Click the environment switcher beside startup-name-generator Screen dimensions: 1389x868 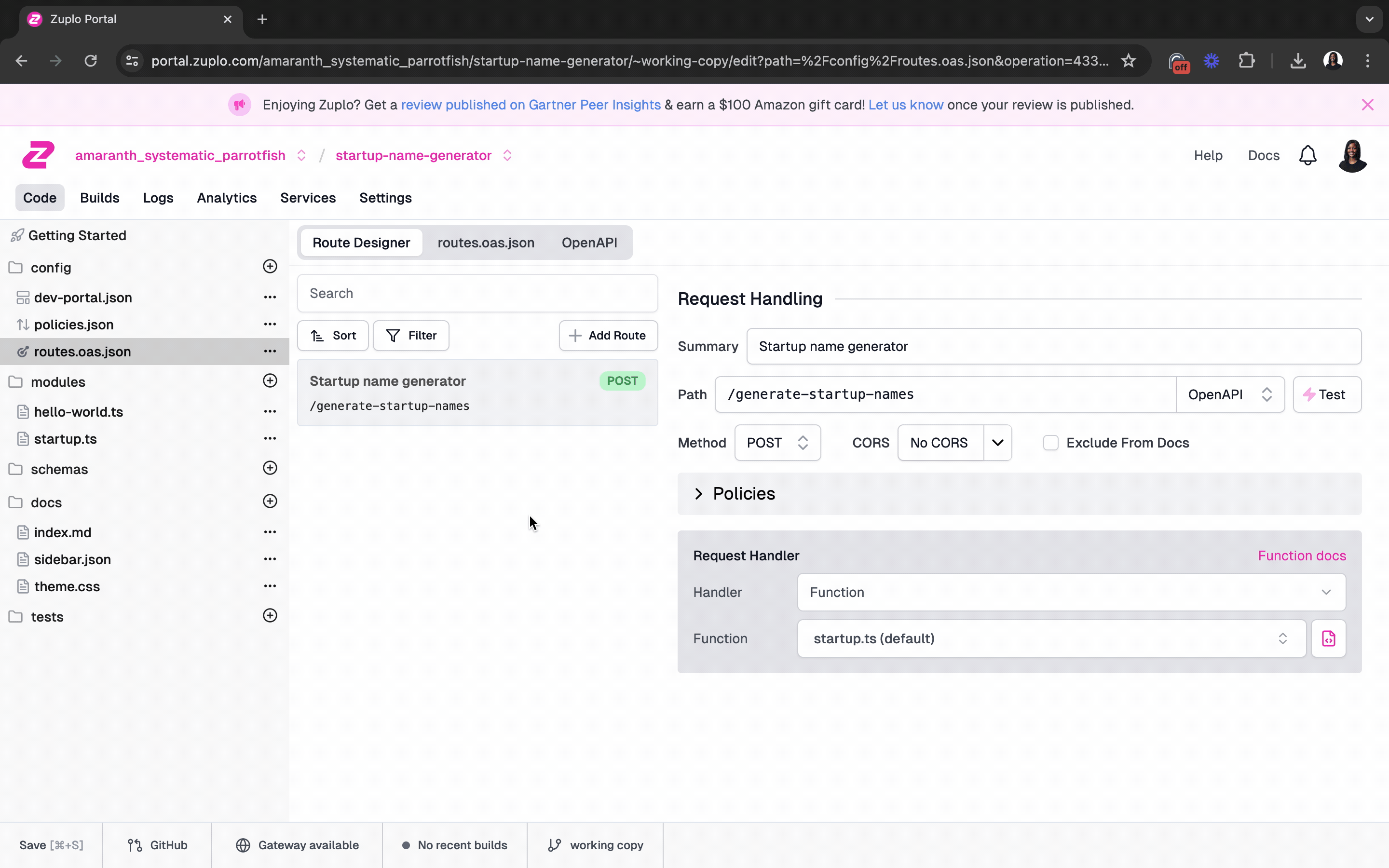click(507, 155)
